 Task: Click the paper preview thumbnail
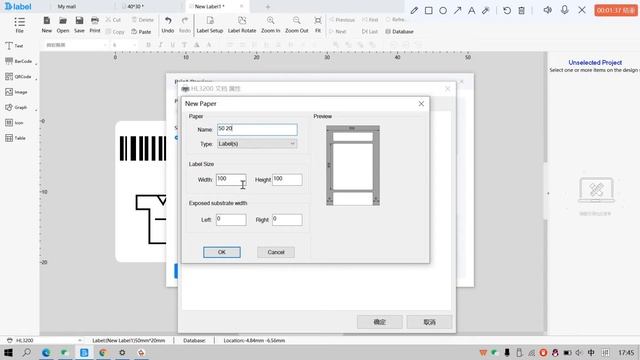[x=353, y=165]
